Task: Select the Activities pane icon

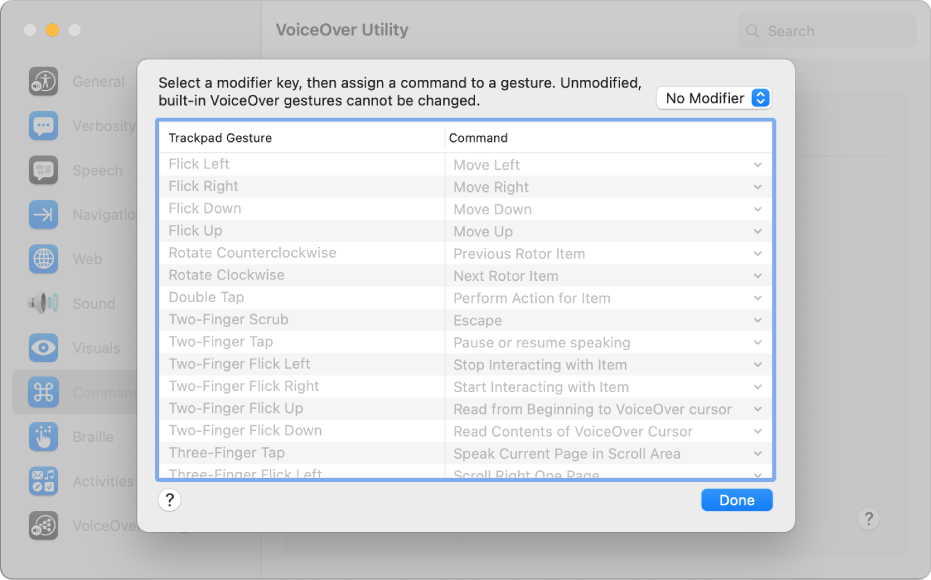Action: (x=43, y=481)
